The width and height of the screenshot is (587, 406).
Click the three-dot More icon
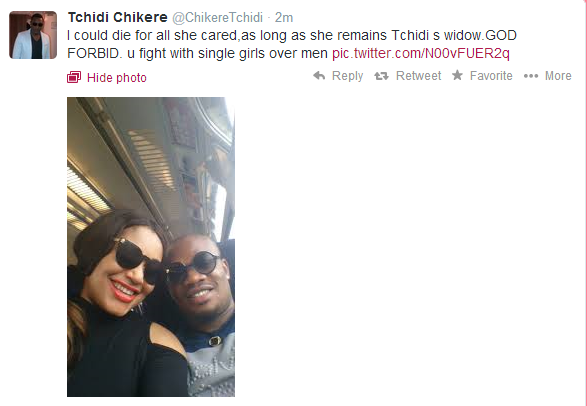(531, 76)
